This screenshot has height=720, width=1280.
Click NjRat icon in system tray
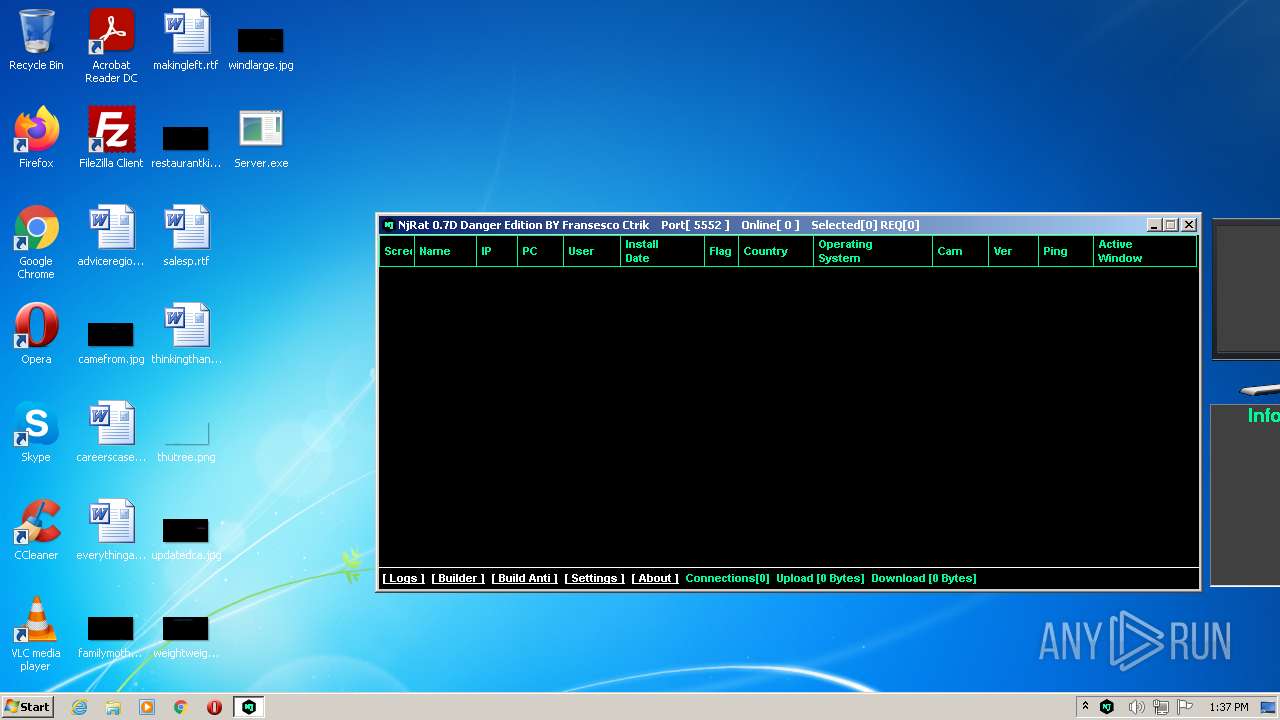1107,707
